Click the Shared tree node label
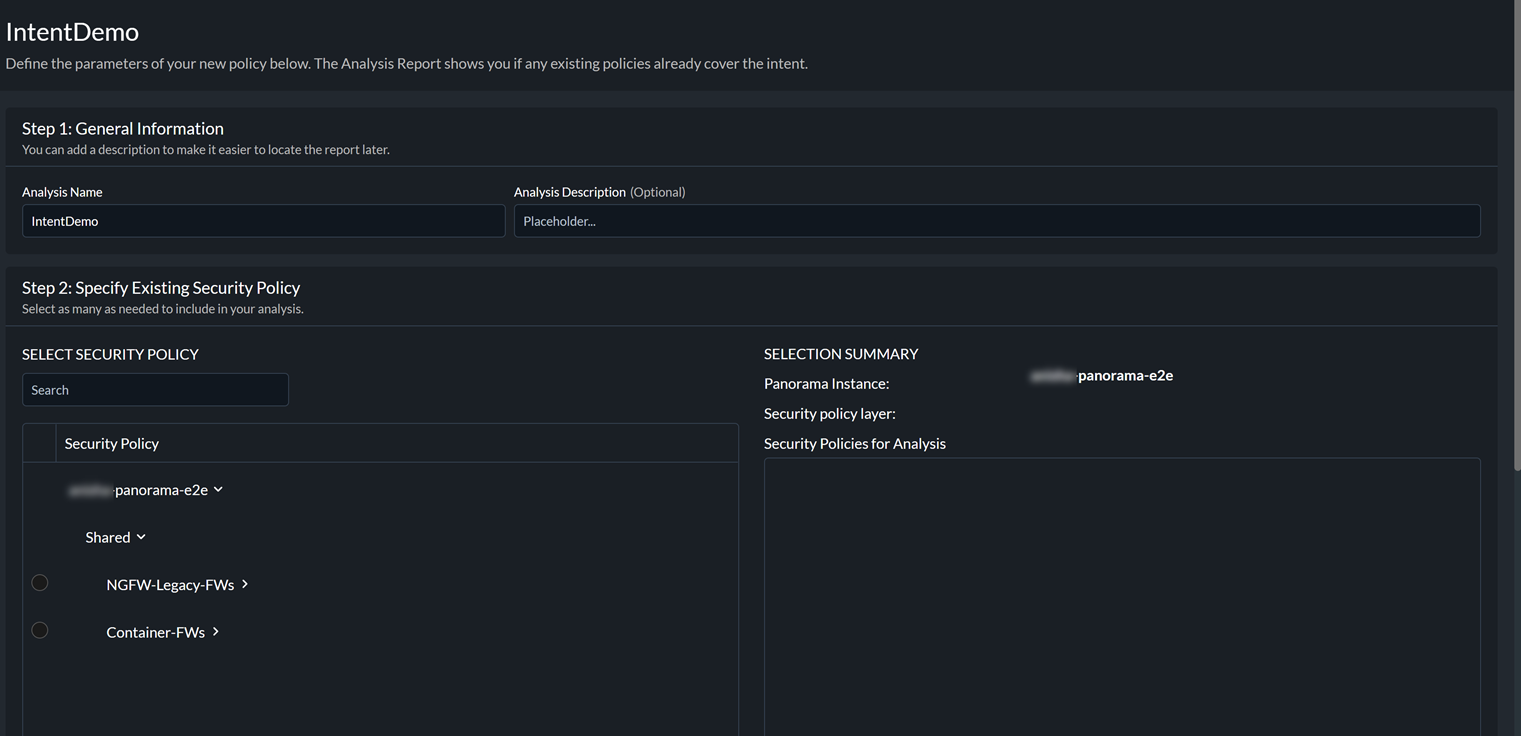This screenshot has width=1521, height=736. point(108,538)
